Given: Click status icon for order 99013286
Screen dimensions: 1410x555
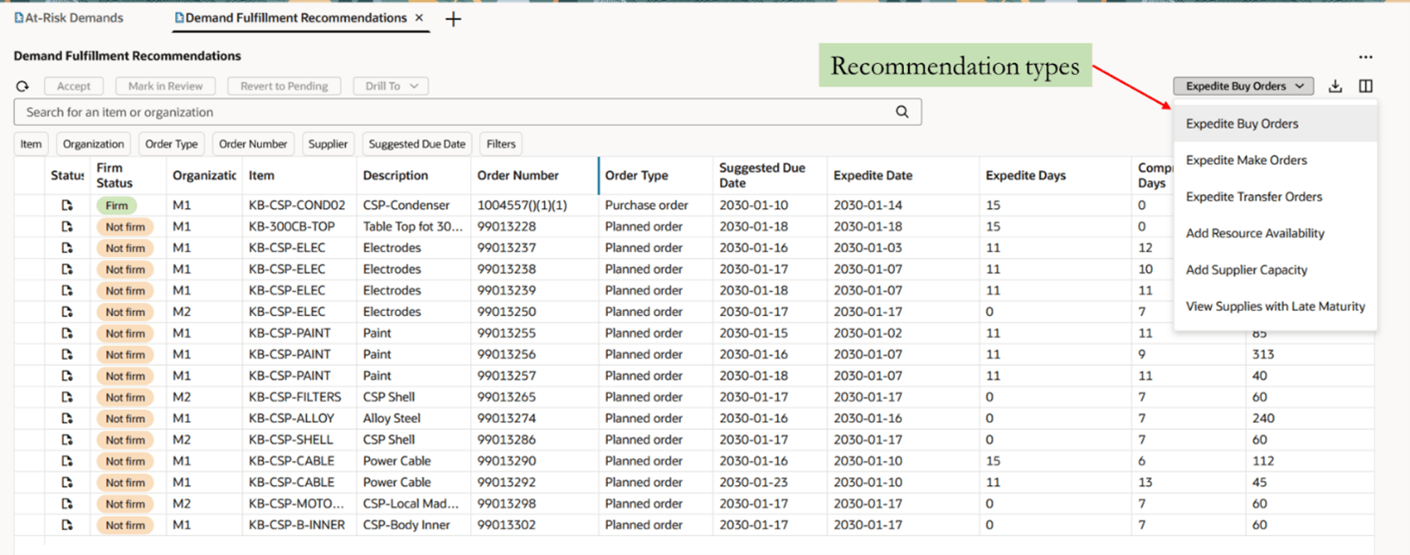Looking at the screenshot, I should [x=67, y=440].
